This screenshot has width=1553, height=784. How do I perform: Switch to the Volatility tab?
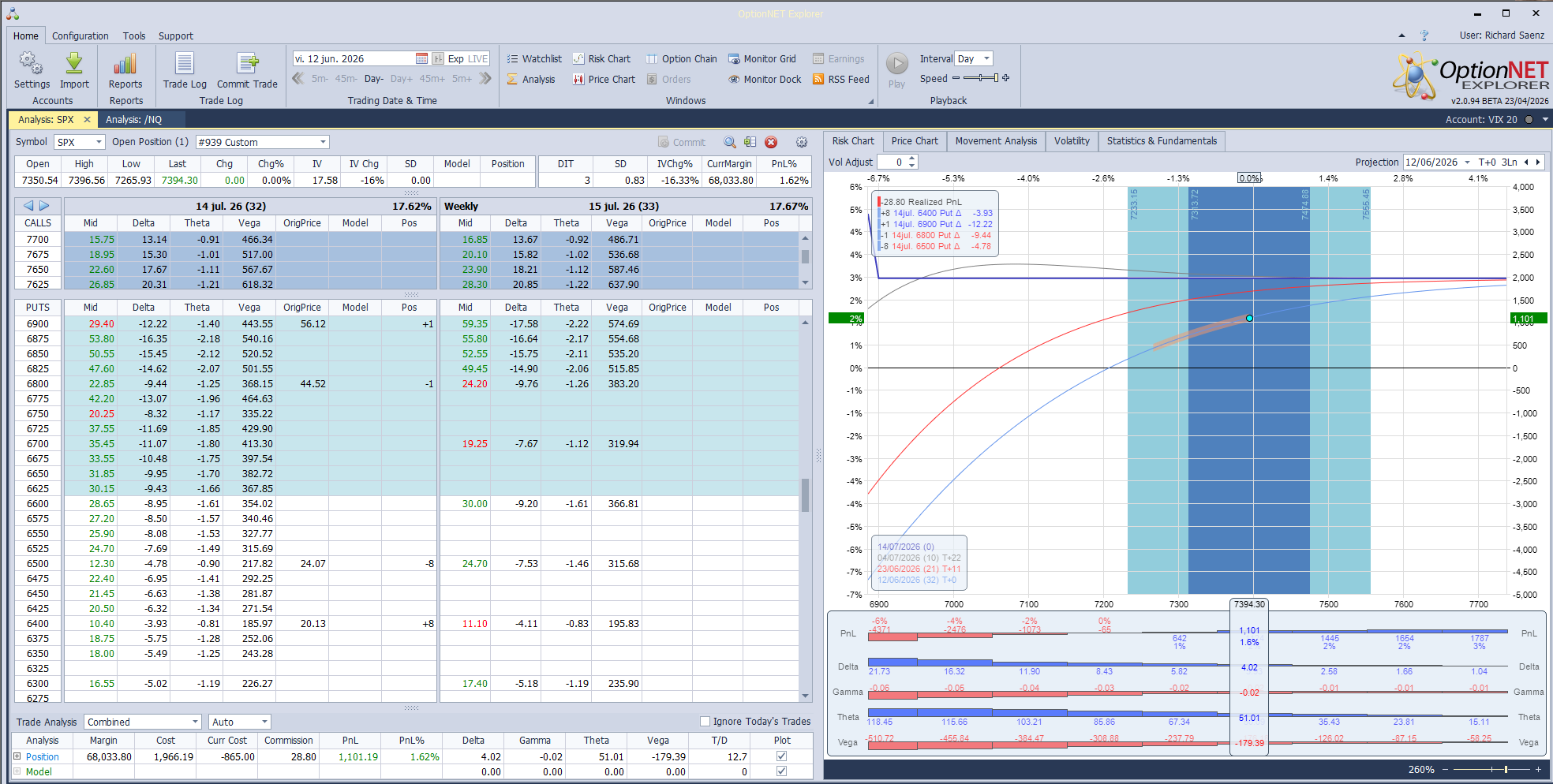coord(1072,141)
